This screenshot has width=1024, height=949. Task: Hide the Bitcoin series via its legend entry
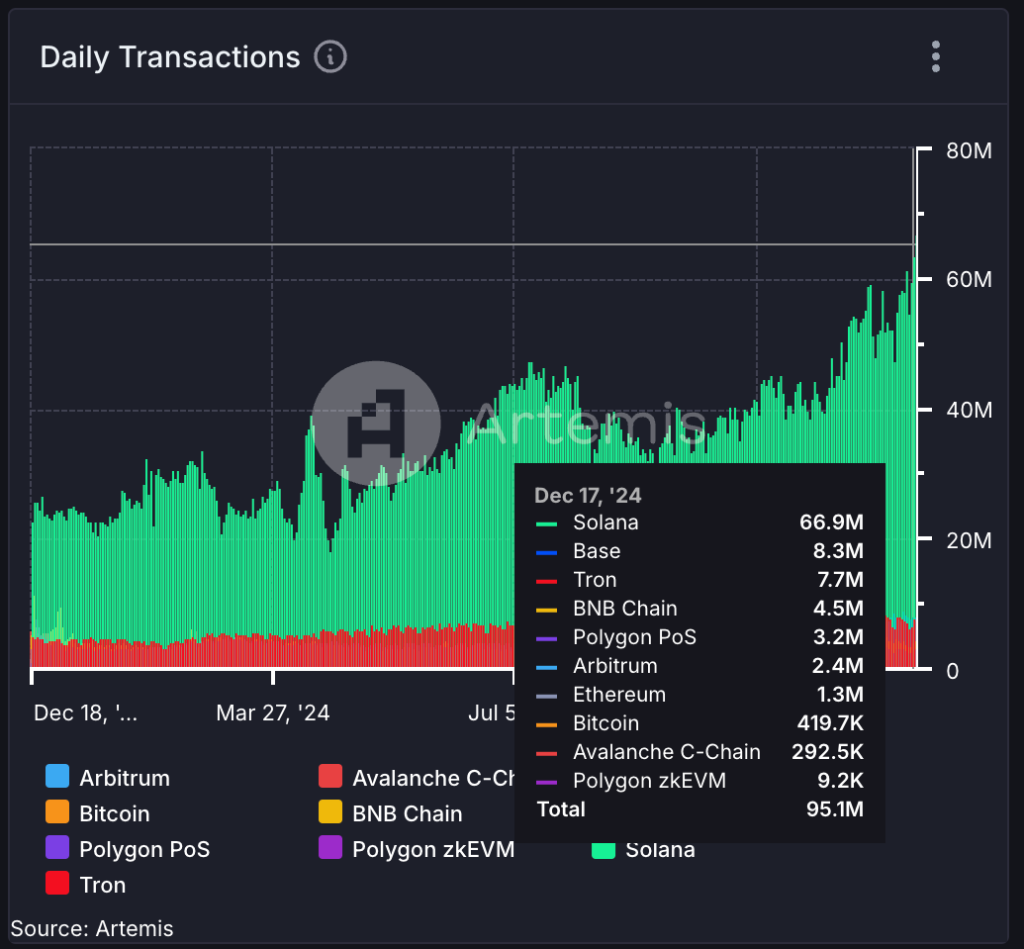(x=105, y=813)
